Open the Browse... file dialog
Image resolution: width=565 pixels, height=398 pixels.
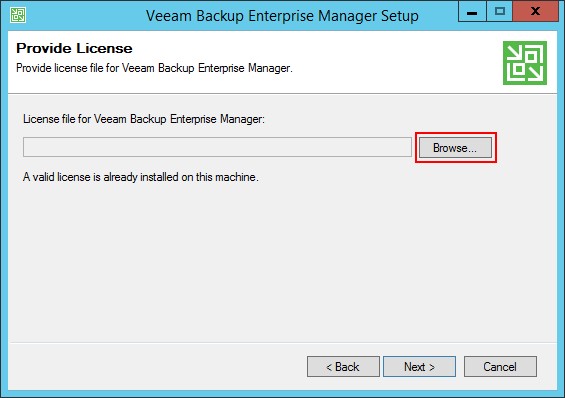455,148
